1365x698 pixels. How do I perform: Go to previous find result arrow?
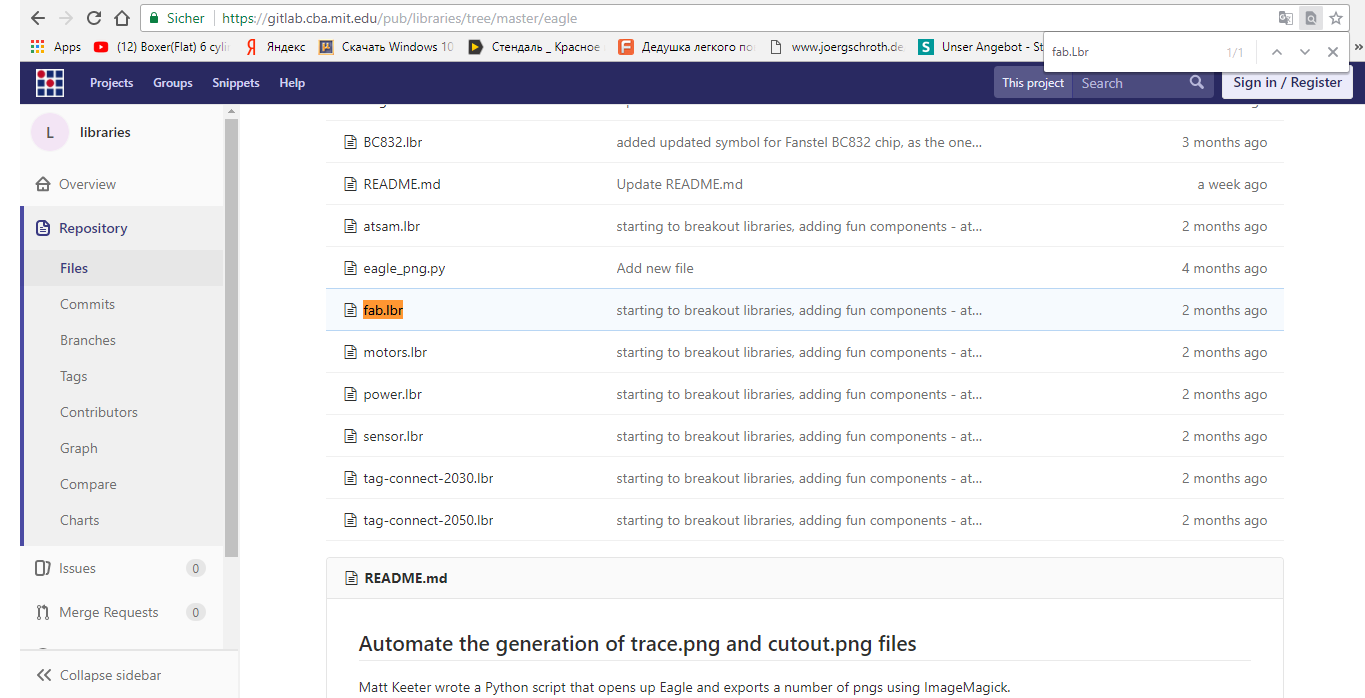pos(1277,52)
